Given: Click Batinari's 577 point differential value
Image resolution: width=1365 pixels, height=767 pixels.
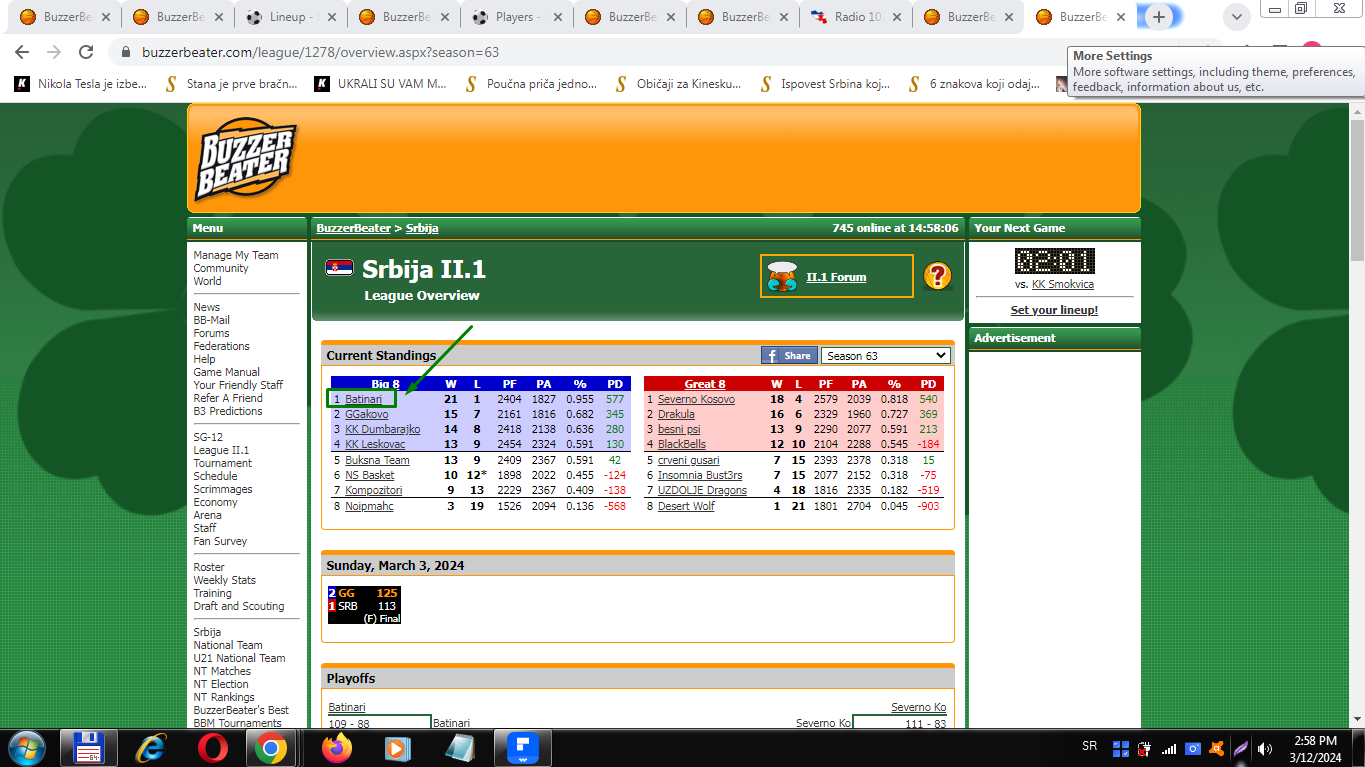Looking at the screenshot, I should 614,399.
